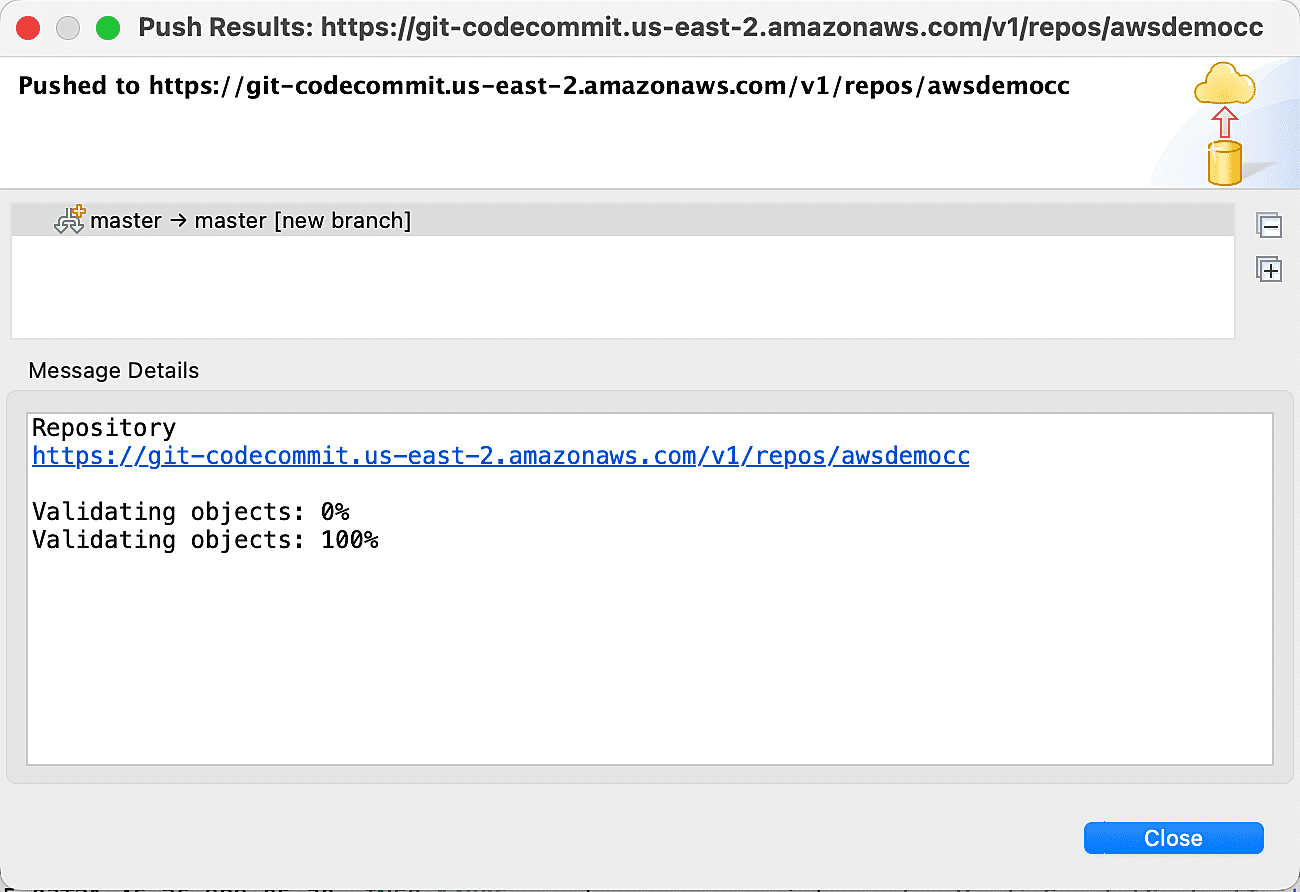Image resolution: width=1300 pixels, height=892 pixels.
Task: Select master → master [new branch] row
Action: click(x=622, y=220)
